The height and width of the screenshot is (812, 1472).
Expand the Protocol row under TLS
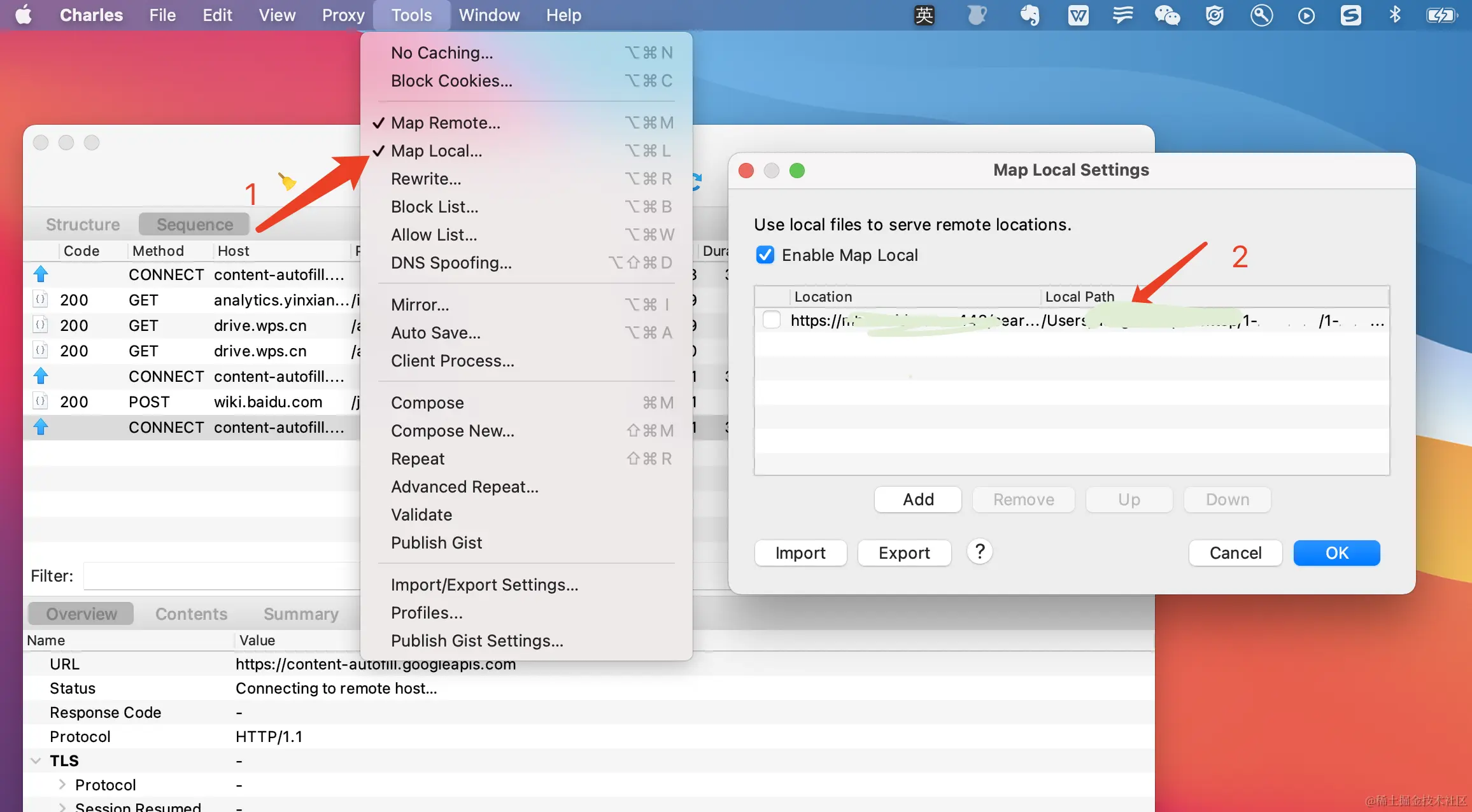62,785
